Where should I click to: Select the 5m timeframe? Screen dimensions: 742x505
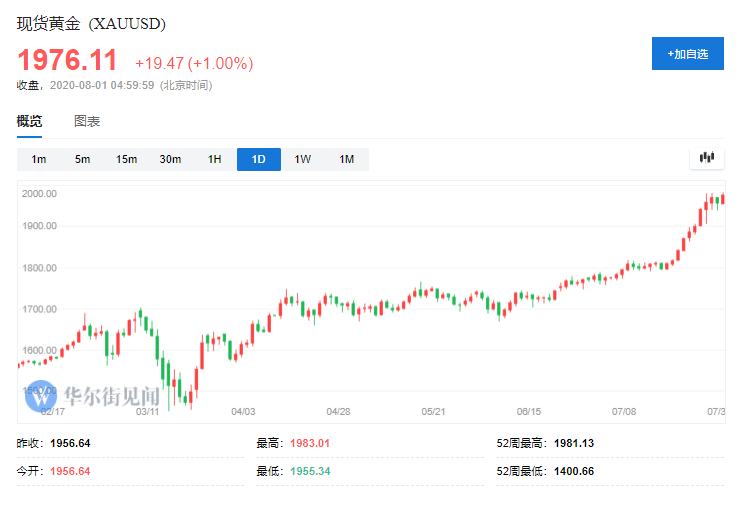tap(82, 159)
